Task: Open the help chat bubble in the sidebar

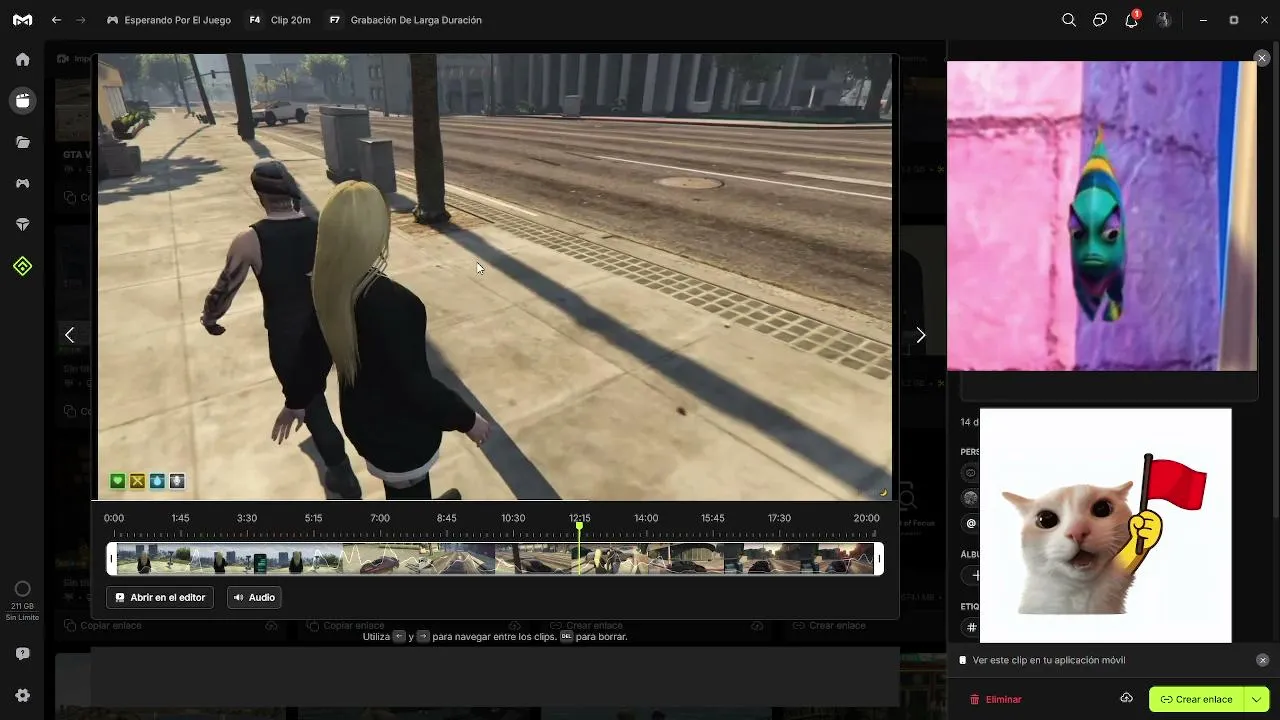Action: coord(22,654)
